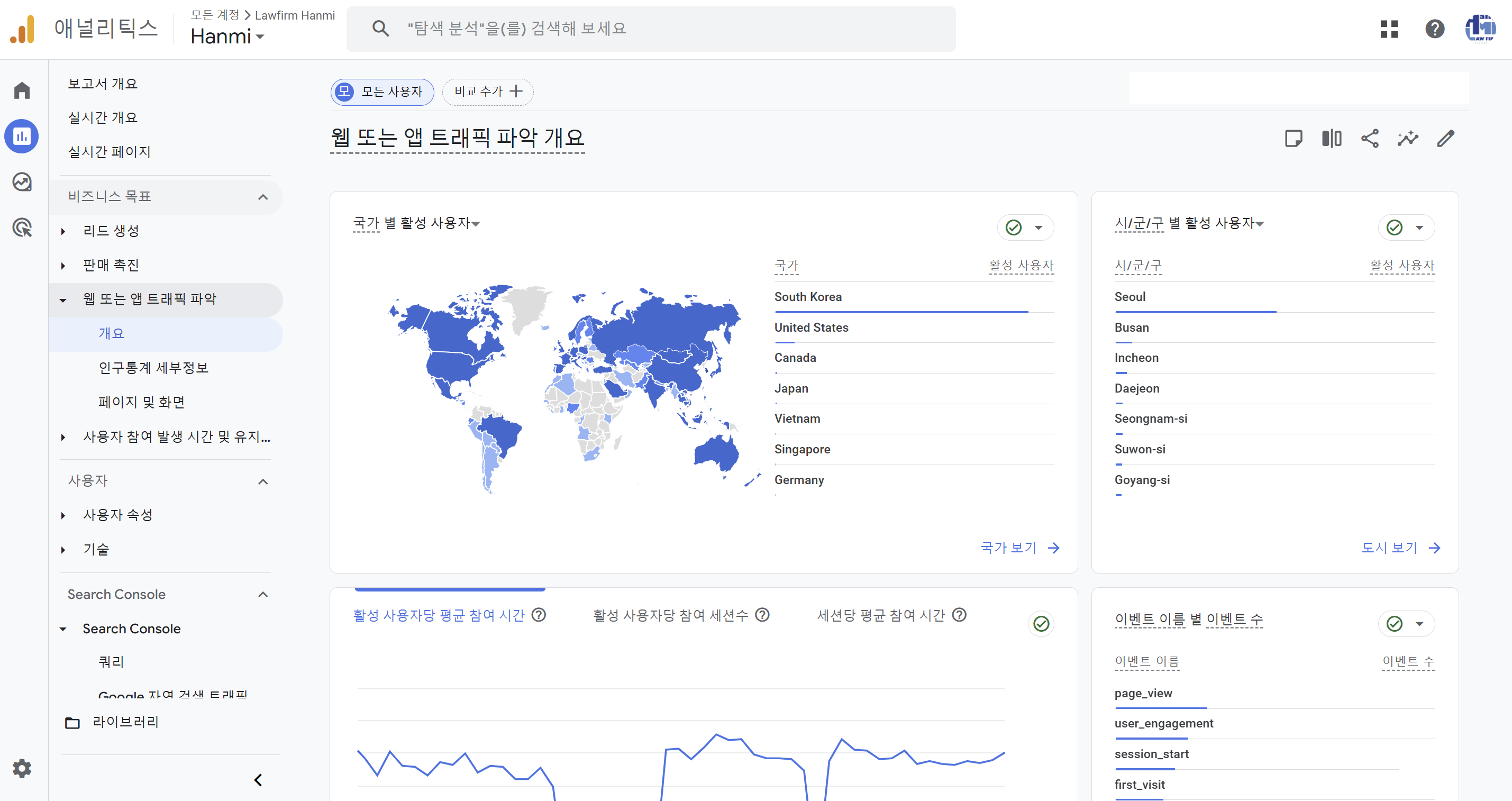Expand the 리드 생성 tree item
Screen dimensions: 1512x801
(63, 231)
